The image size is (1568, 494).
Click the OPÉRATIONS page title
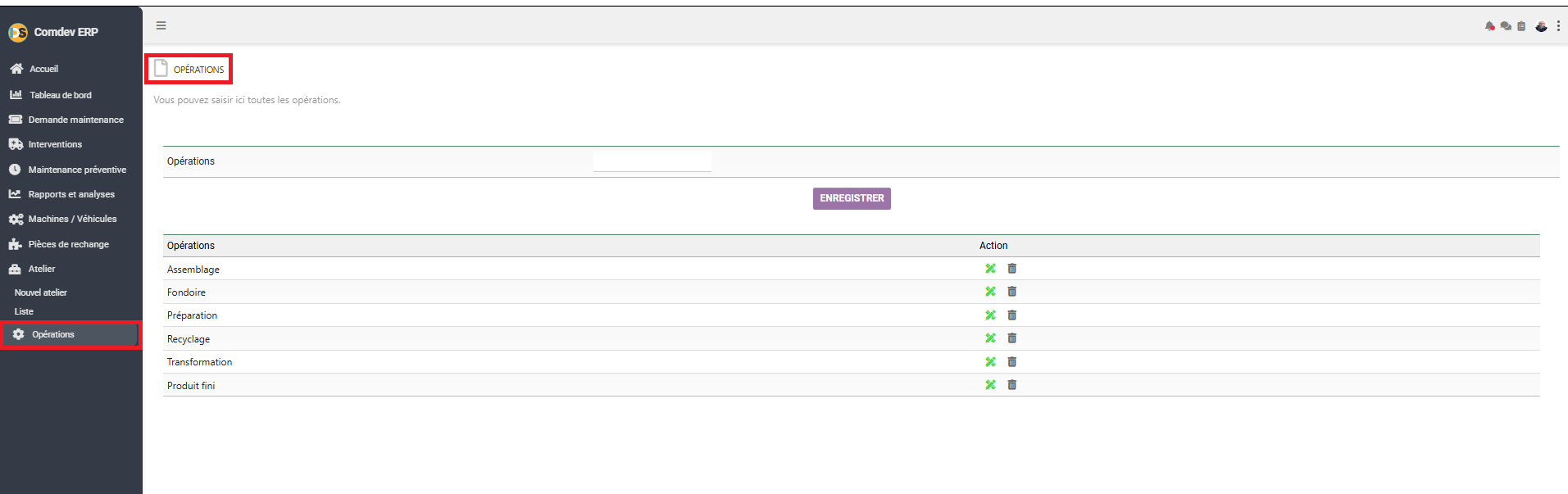(x=198, y=70)
